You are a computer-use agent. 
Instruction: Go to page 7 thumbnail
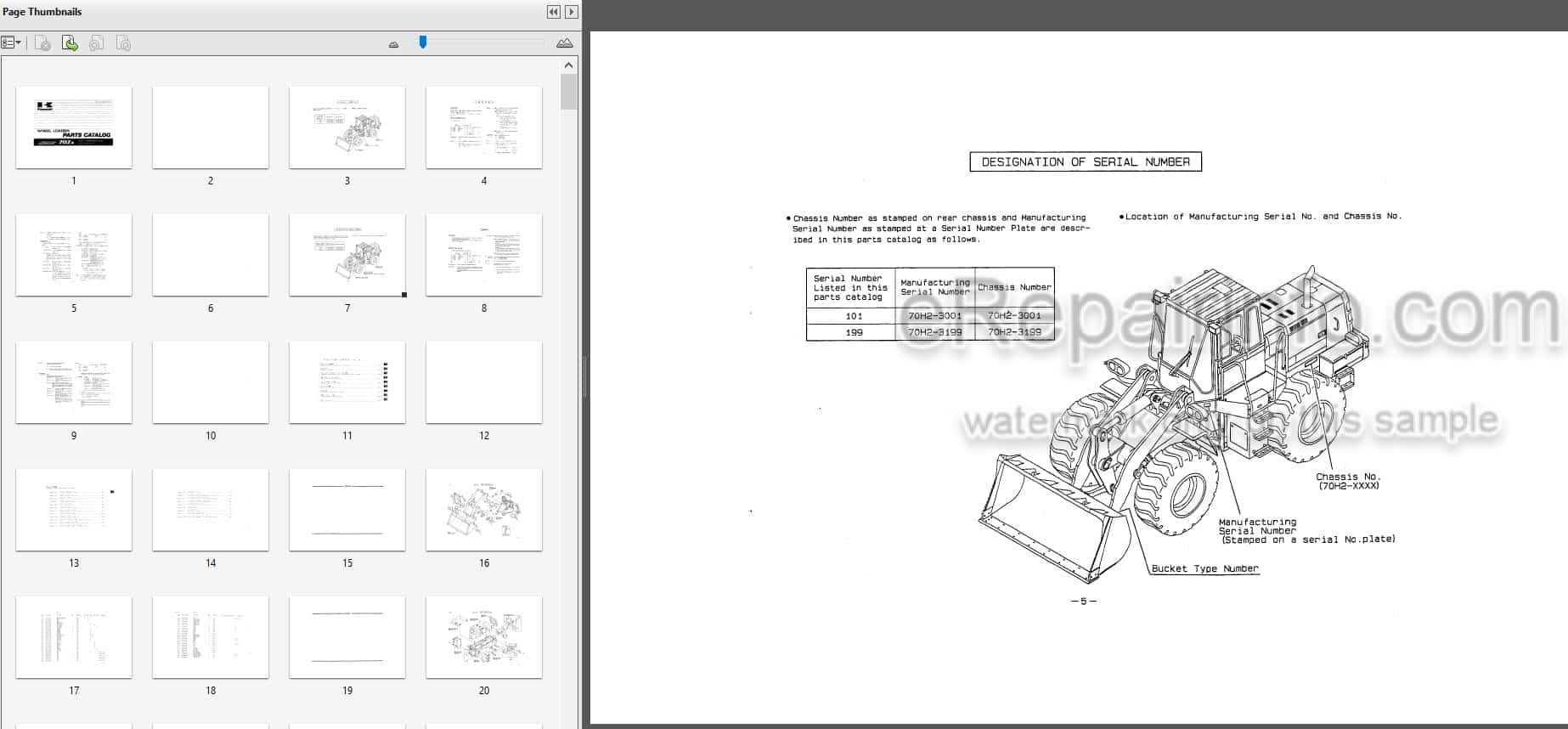347,255
